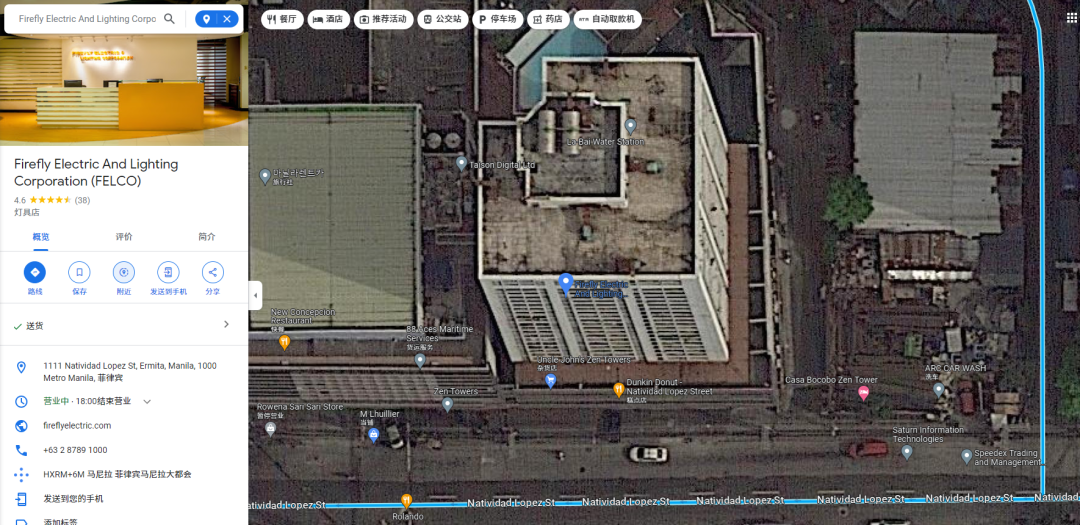The height and width of the screenshot is (525, 1080).
Task: Click the Dunkin Donut map marker
Action: point(619,390)
